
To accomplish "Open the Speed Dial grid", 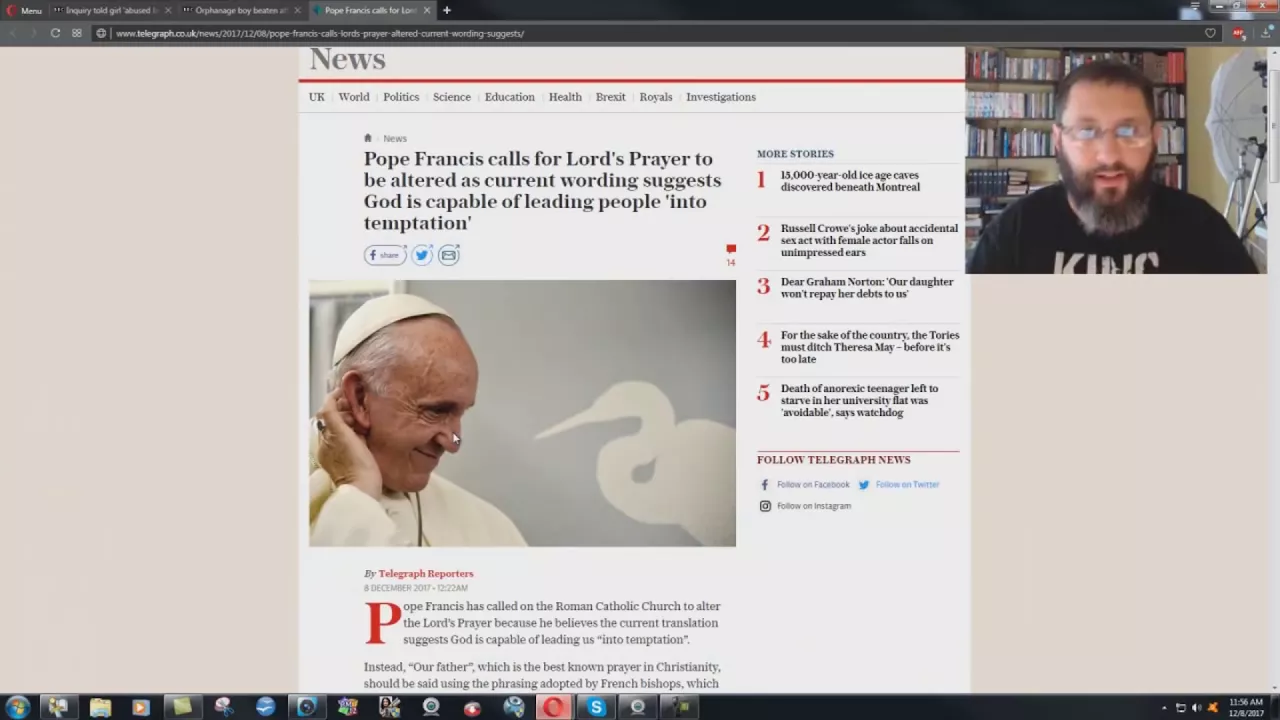I will pos(77,33).
